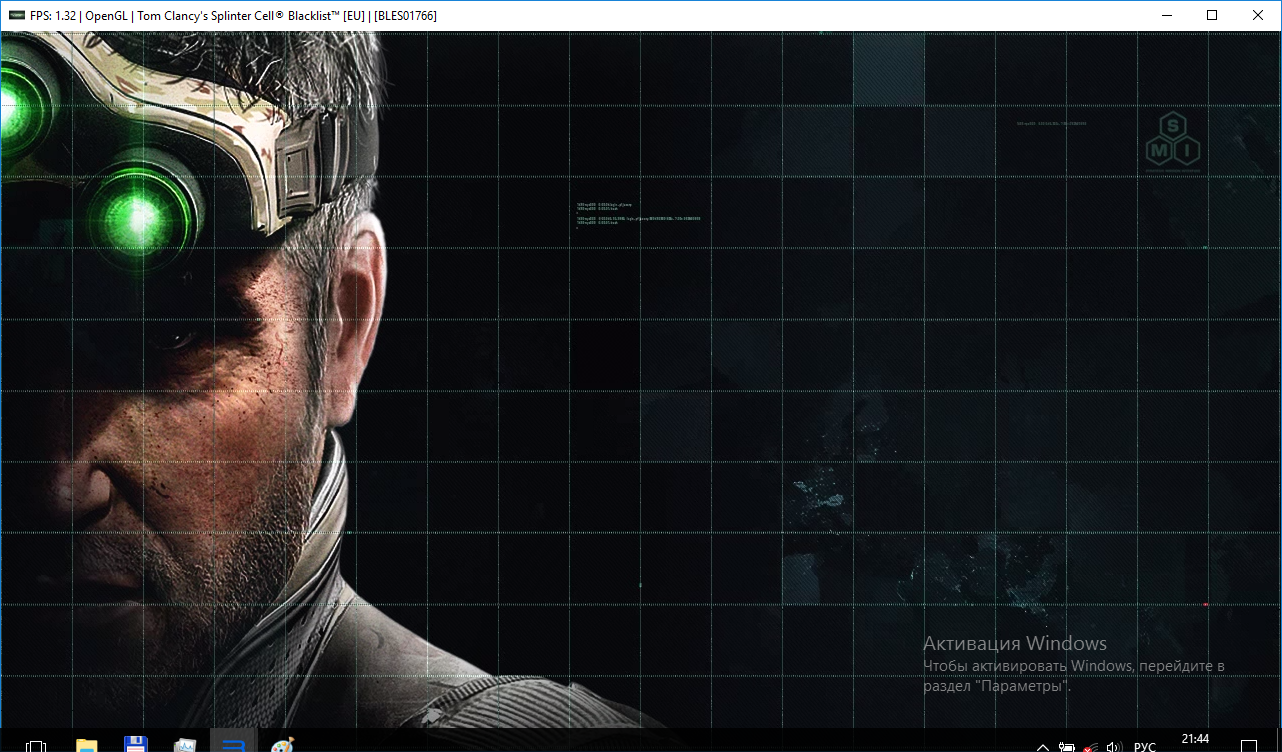Click the SMI logo in the game screen
1282x752 pixels.
[x=1173, y=139]
